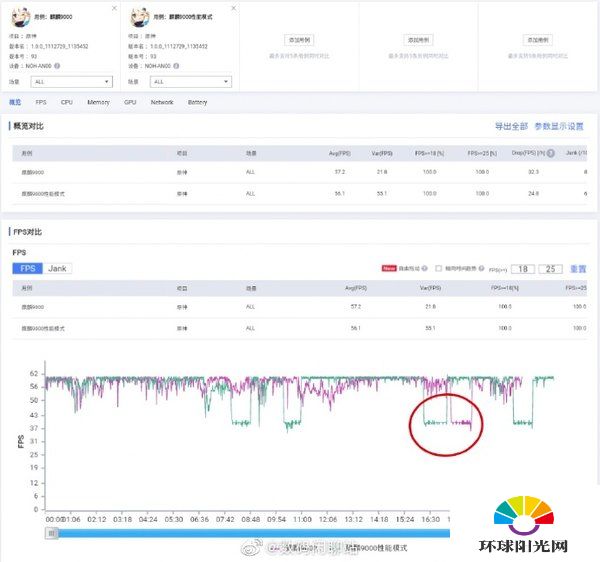Click version name text in the 麒麟9000 card
Viewport: 600px width, 562px height.
click(x=49, y=46)
